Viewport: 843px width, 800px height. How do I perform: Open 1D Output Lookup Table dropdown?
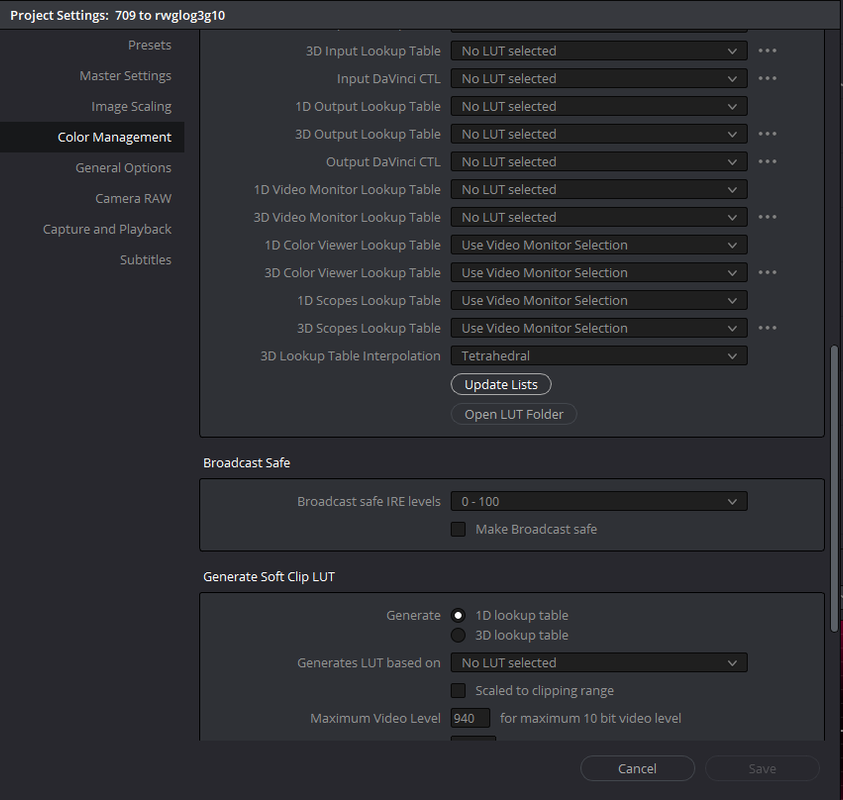(599, 106)
